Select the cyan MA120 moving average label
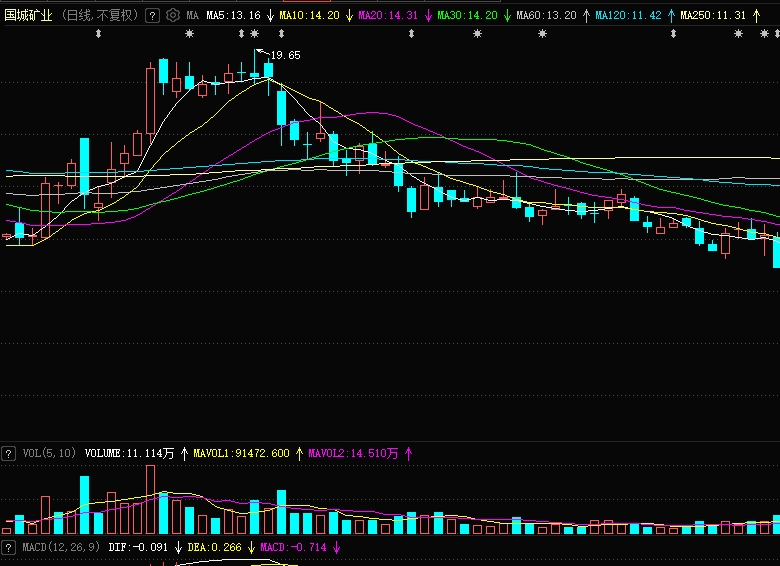Screen dimensions: 780x566 point(628,16)
